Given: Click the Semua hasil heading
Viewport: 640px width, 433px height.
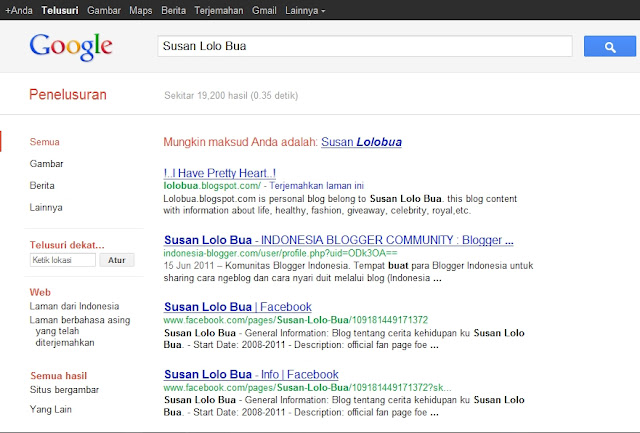Looking at the screenshot, I should pos(58,375).
